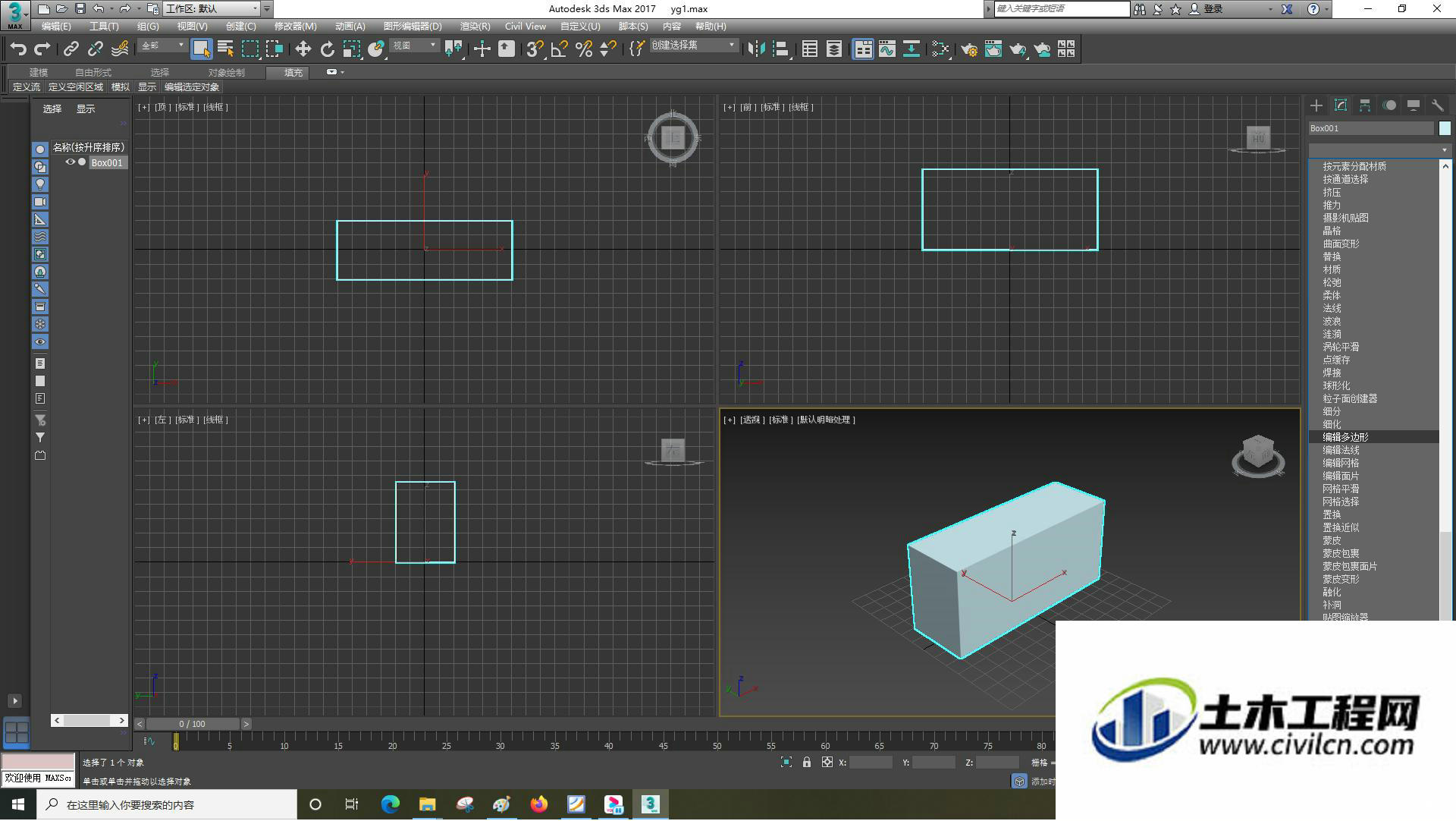The image size is (1456, 821).
Task: Activate the Select Object tool
Action: tap(201, 49)
